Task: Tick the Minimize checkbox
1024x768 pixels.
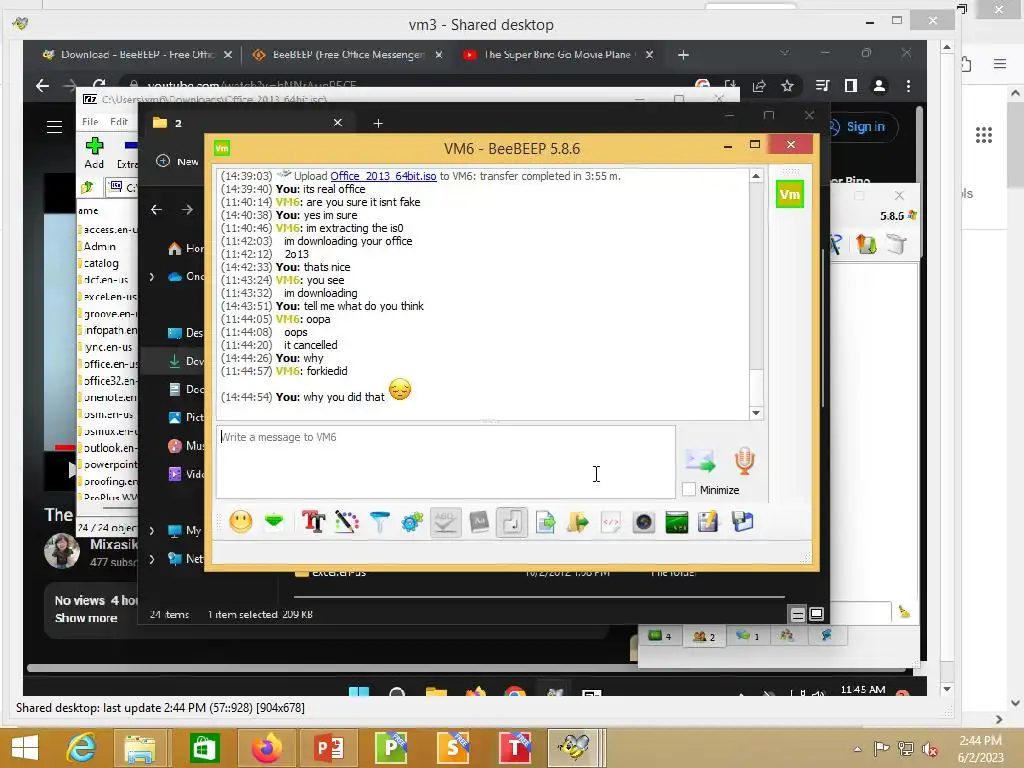Action: 688,489
